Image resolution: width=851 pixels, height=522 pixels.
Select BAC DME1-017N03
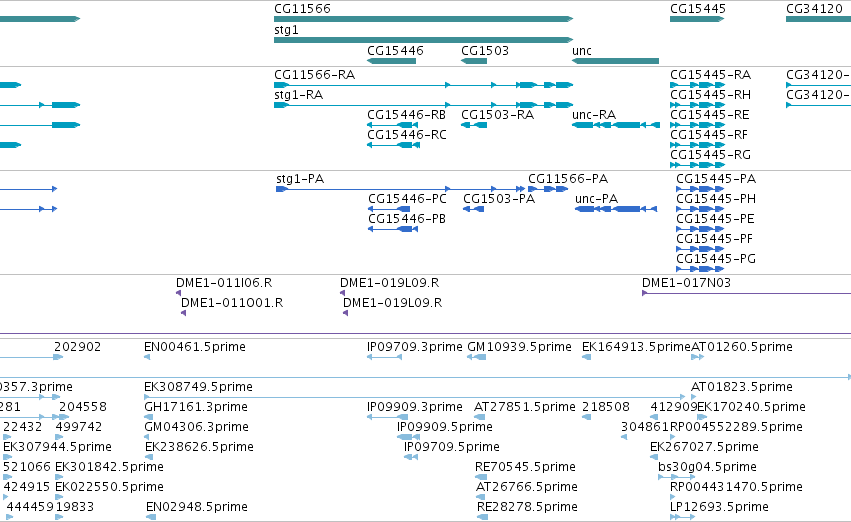(686, 283)
